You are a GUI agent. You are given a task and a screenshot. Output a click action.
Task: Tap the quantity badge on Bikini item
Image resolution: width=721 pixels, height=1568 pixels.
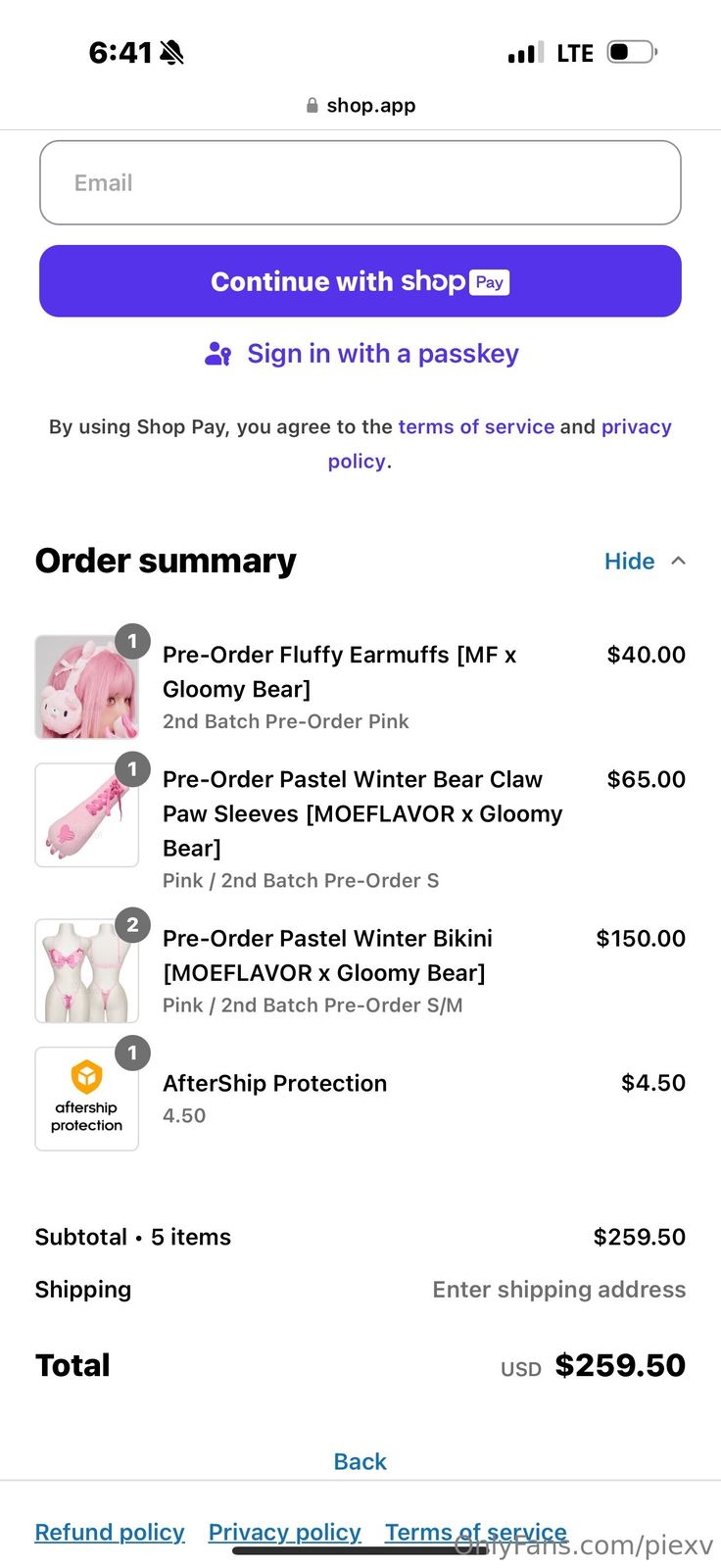(x=132, y=924)
